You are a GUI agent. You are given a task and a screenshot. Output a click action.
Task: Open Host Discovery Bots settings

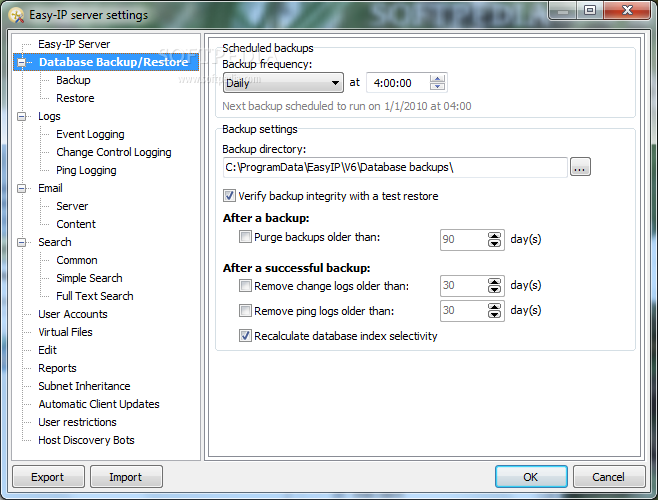point(86,441)
